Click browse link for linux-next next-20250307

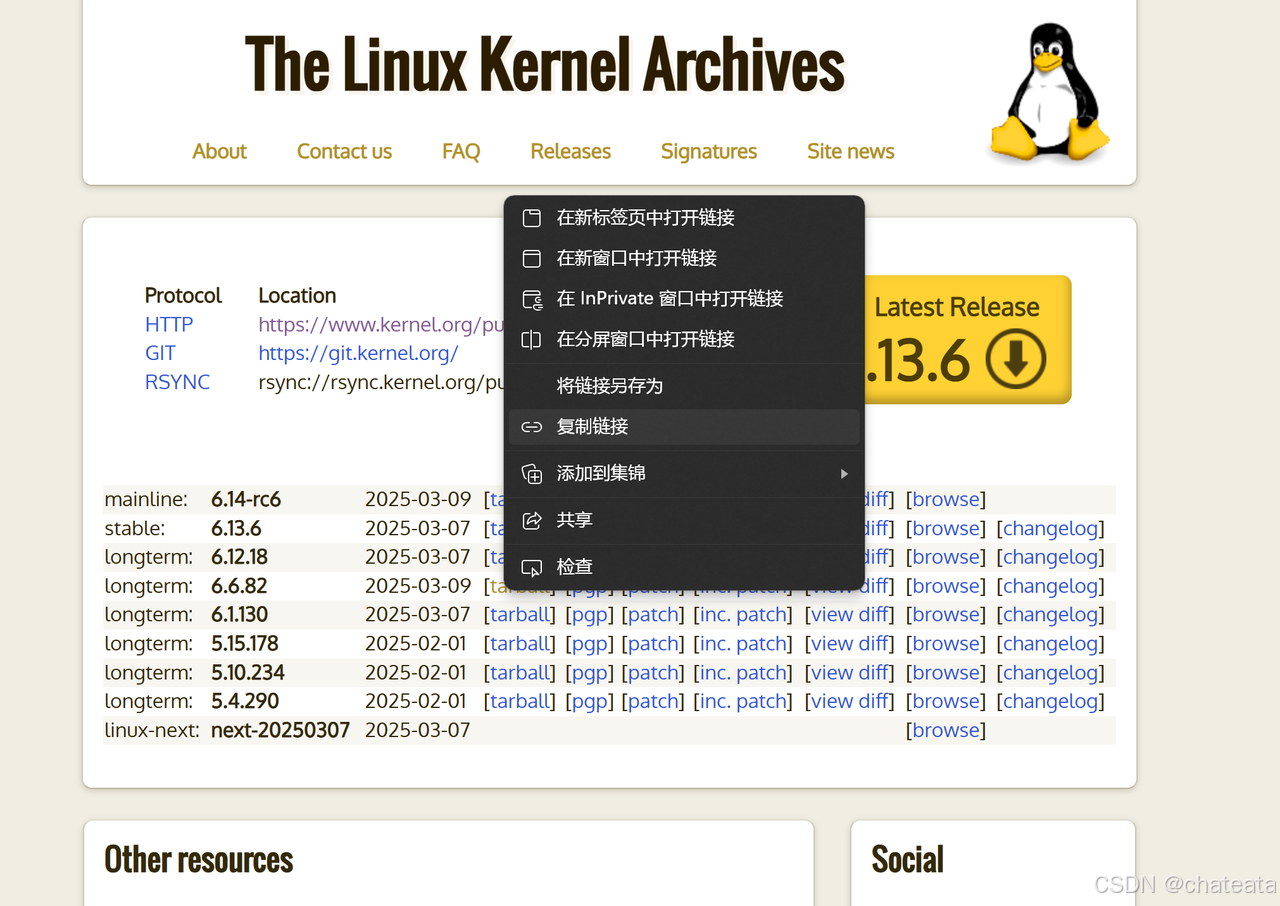(946, 731)
